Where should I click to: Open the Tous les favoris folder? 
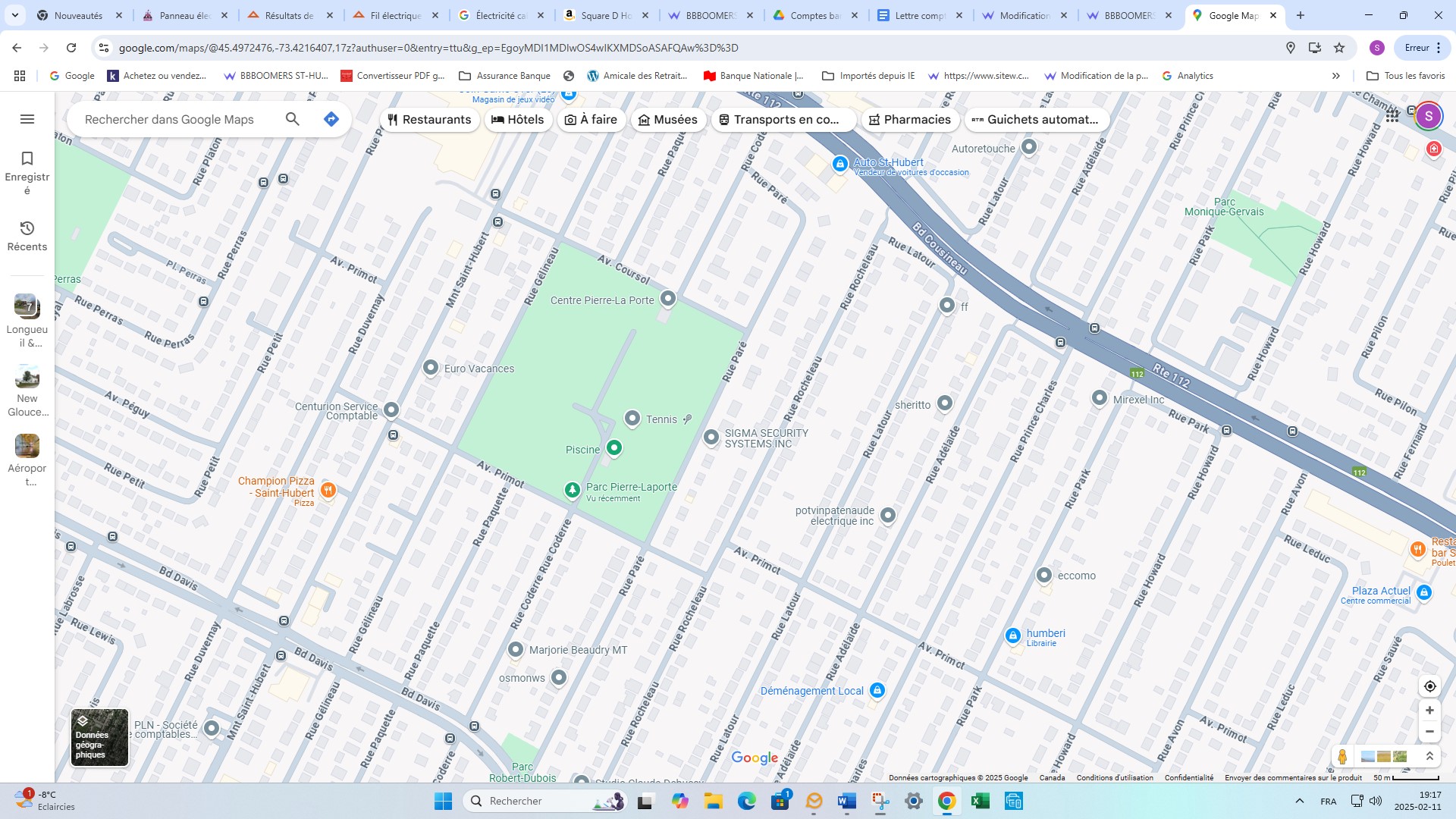pyautogui.click(x=1405, y=76)
